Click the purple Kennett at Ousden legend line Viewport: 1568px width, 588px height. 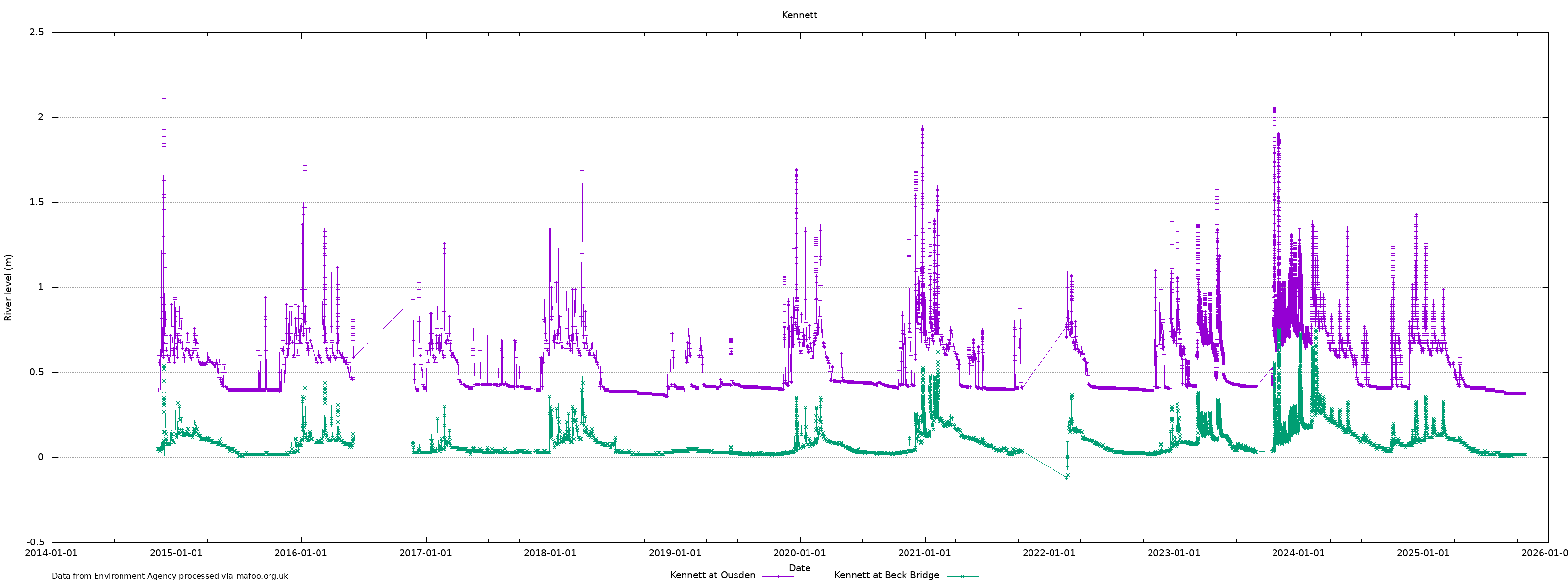click(x=778, y=576)
